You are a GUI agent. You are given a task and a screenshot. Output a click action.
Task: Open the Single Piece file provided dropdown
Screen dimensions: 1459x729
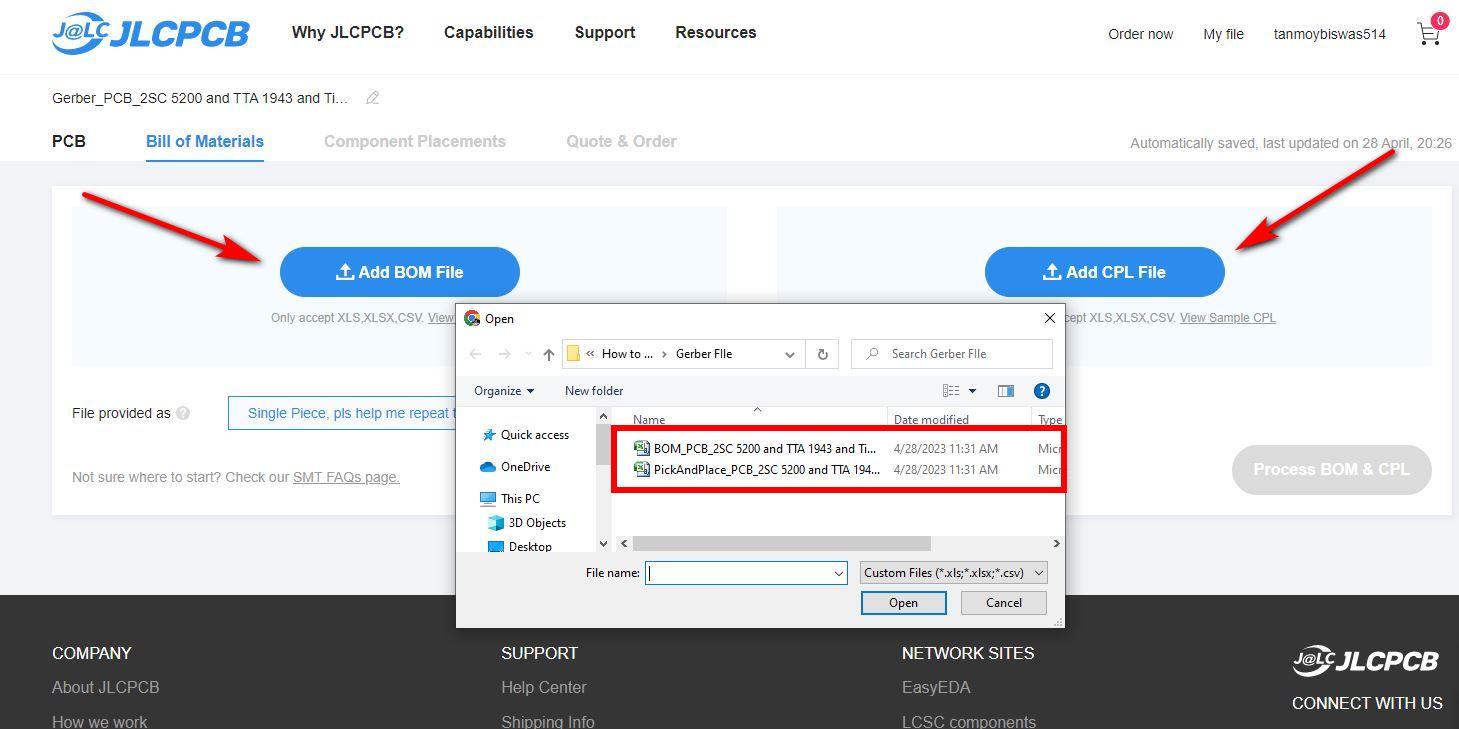(342, 413)
